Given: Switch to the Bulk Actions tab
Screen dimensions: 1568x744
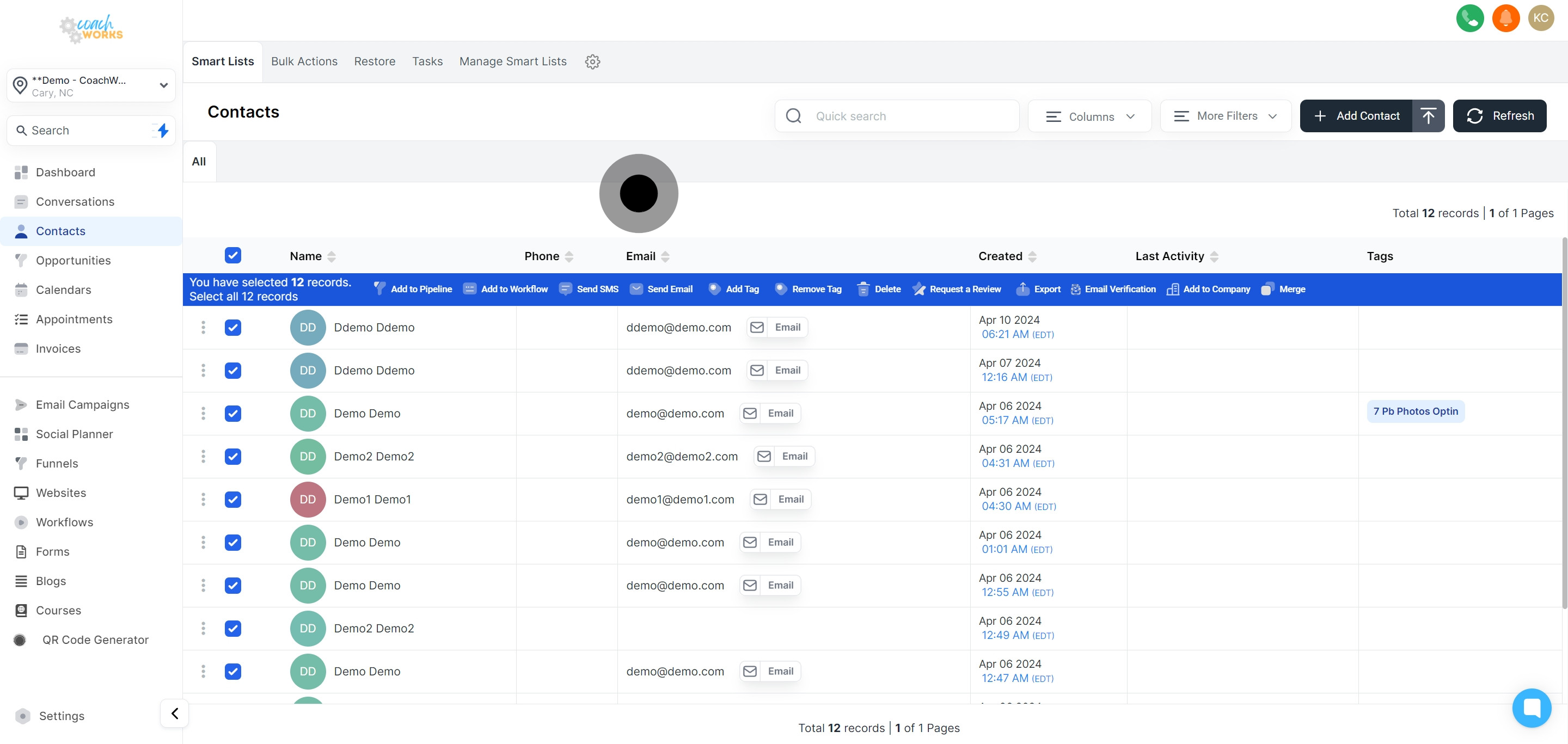Looking at the screenshot, I should coord(304,62).
